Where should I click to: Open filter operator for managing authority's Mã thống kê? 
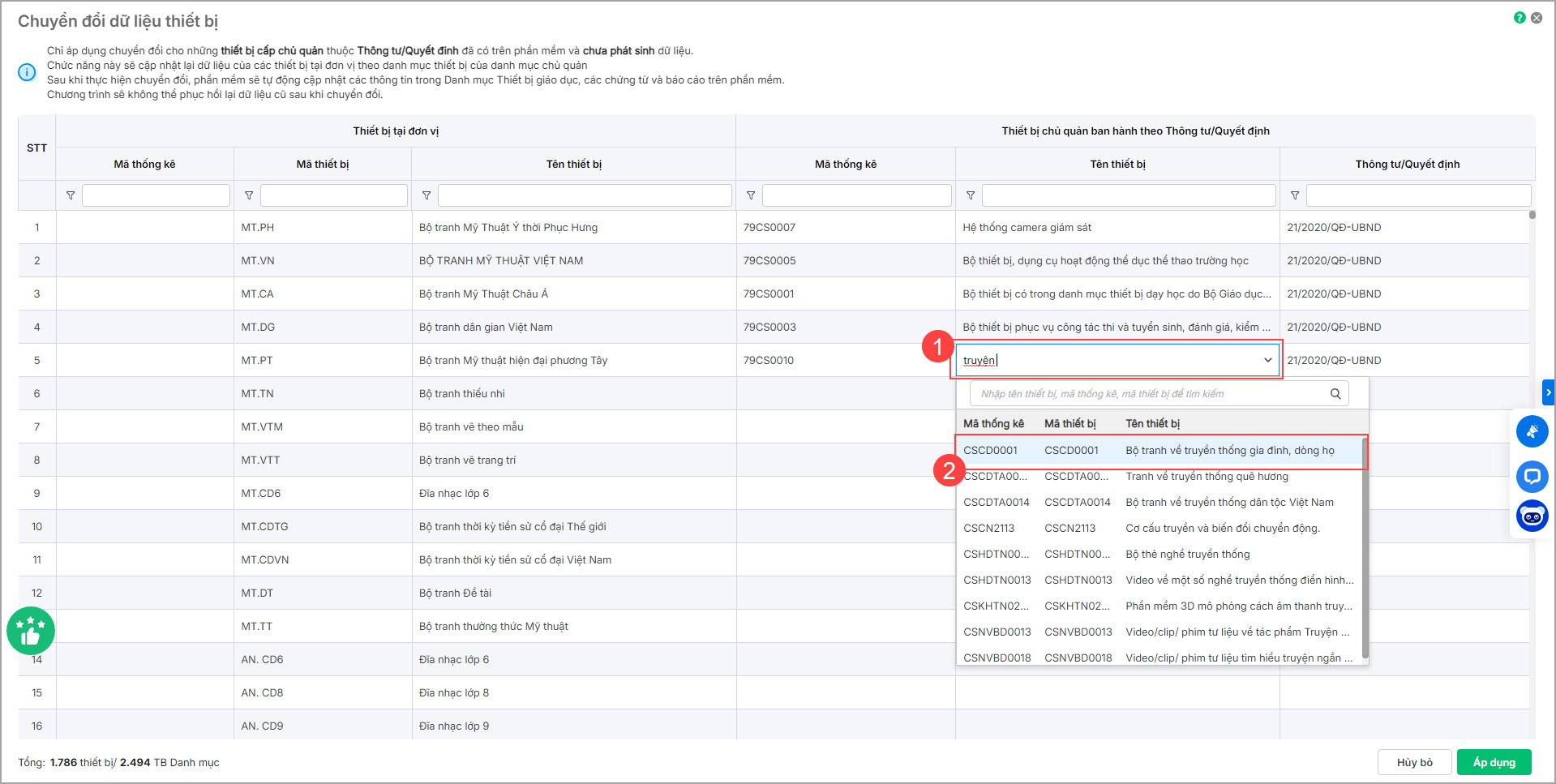[x=751, y=195]
